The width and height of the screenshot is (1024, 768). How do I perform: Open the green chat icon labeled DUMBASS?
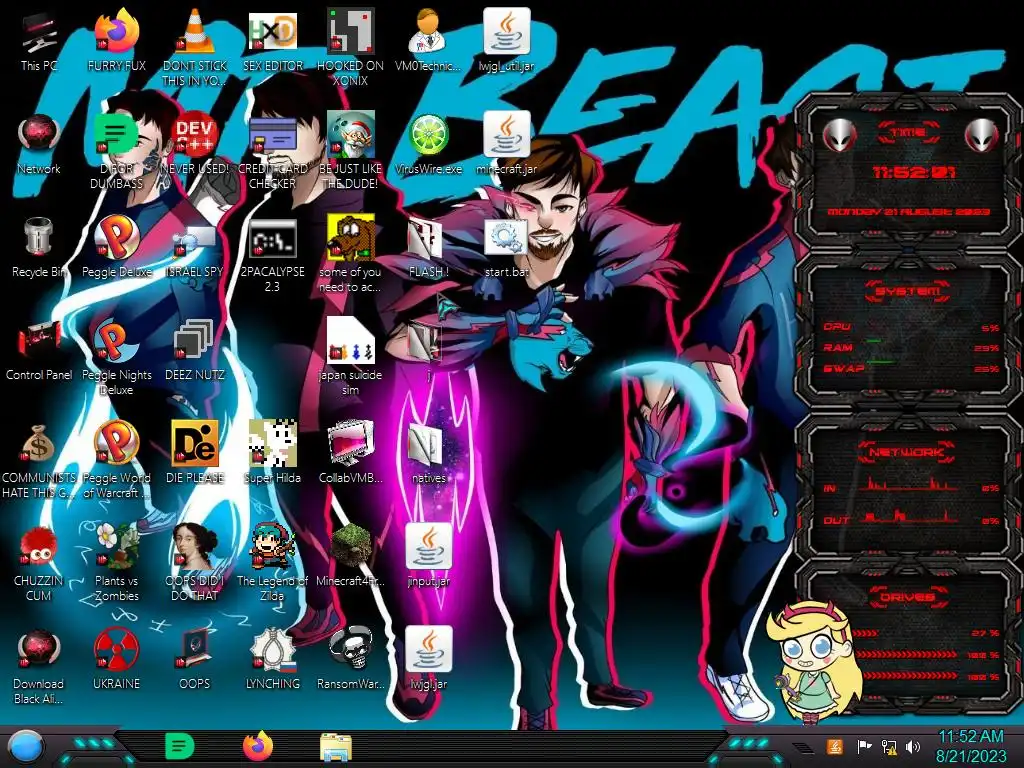(x=117, y=135)
